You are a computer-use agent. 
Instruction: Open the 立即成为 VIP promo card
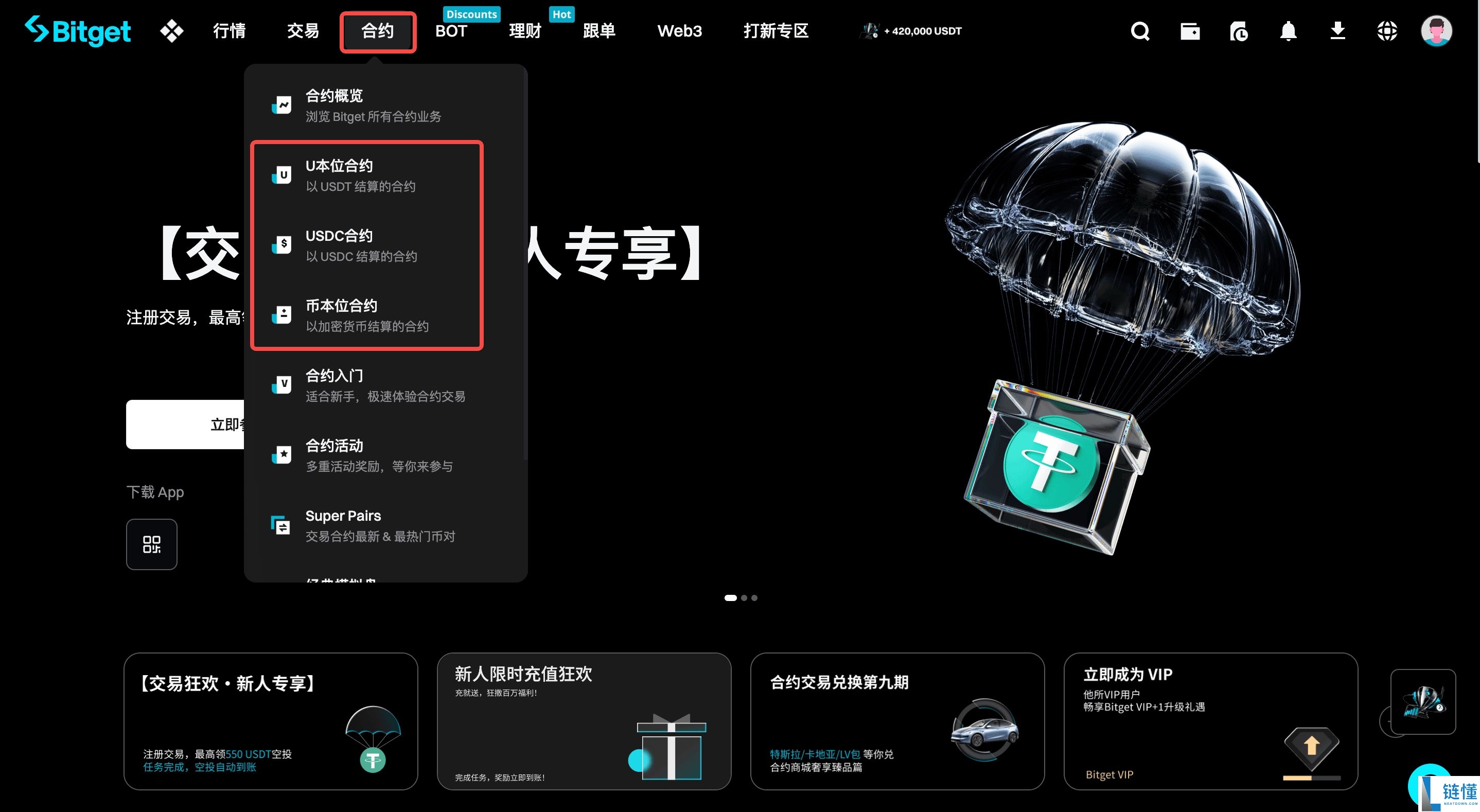pos(1210,721)
